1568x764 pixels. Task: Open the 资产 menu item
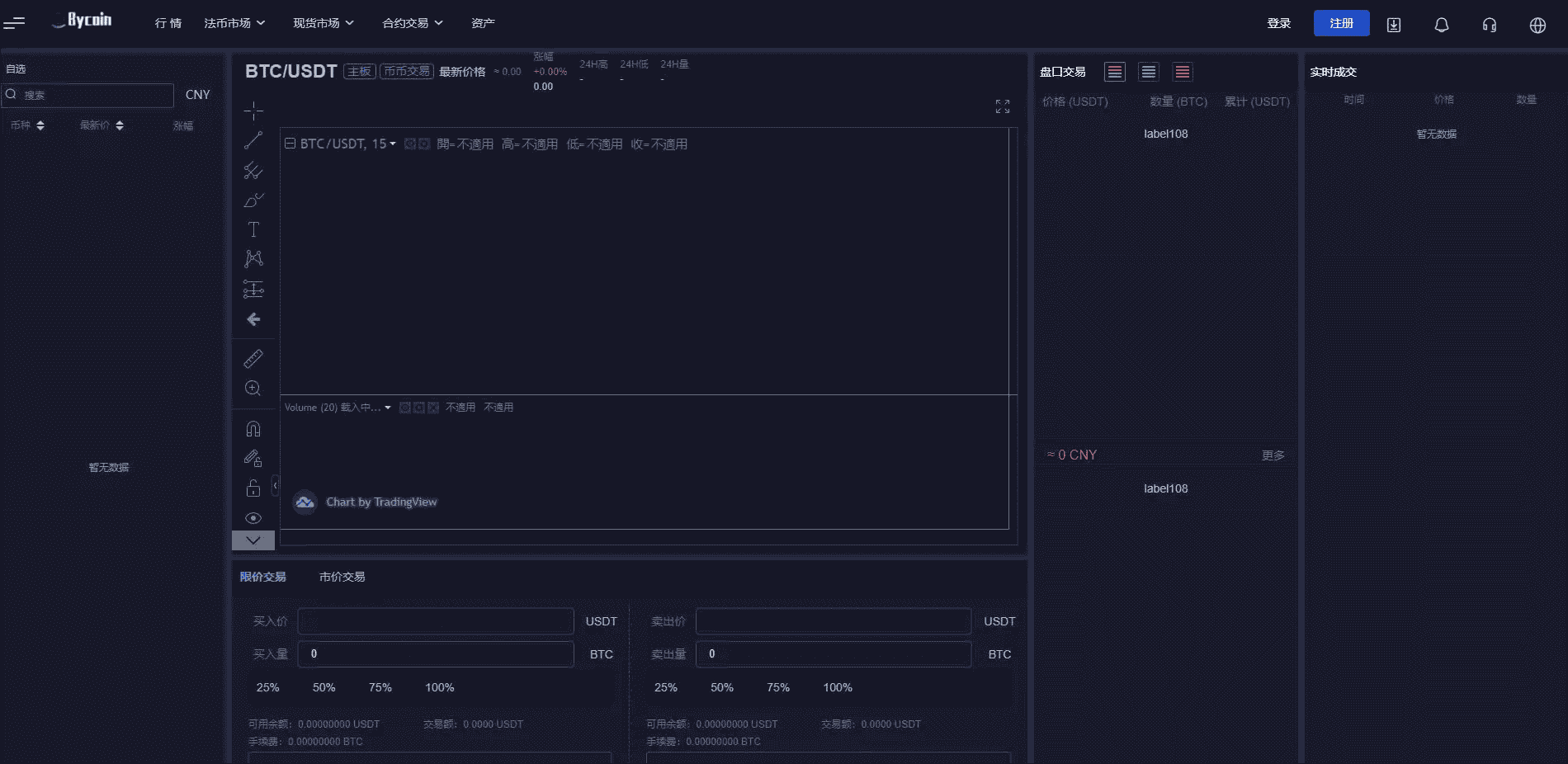(x=483, y=23)
